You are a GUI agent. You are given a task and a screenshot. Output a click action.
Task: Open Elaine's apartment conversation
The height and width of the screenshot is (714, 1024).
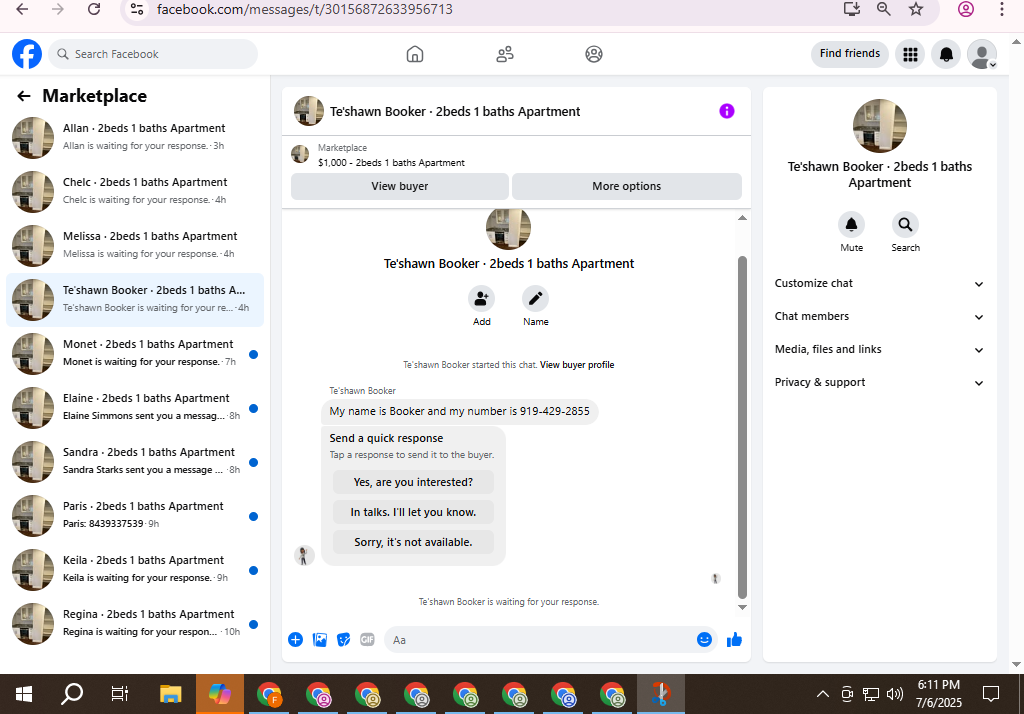[135, 408]
